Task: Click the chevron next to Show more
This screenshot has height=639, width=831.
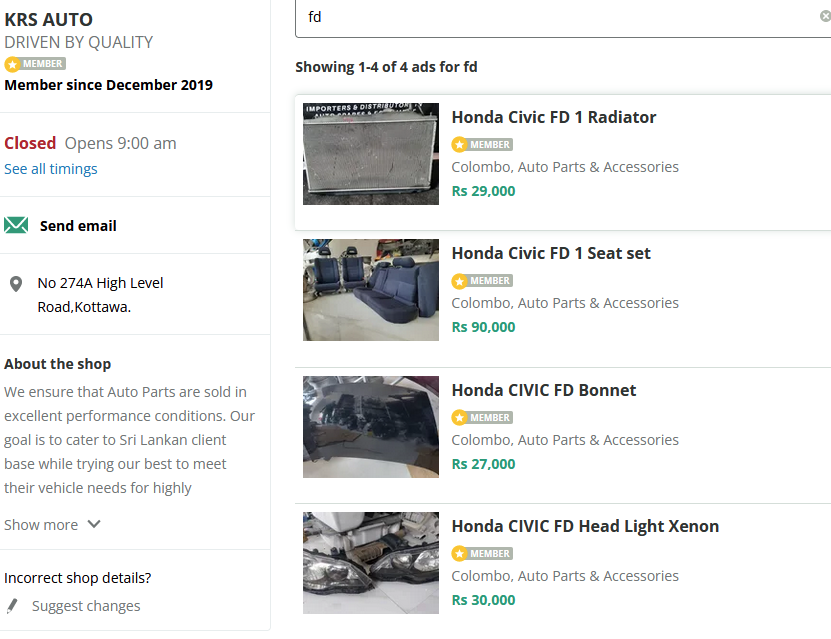Action: coord(94,524)
